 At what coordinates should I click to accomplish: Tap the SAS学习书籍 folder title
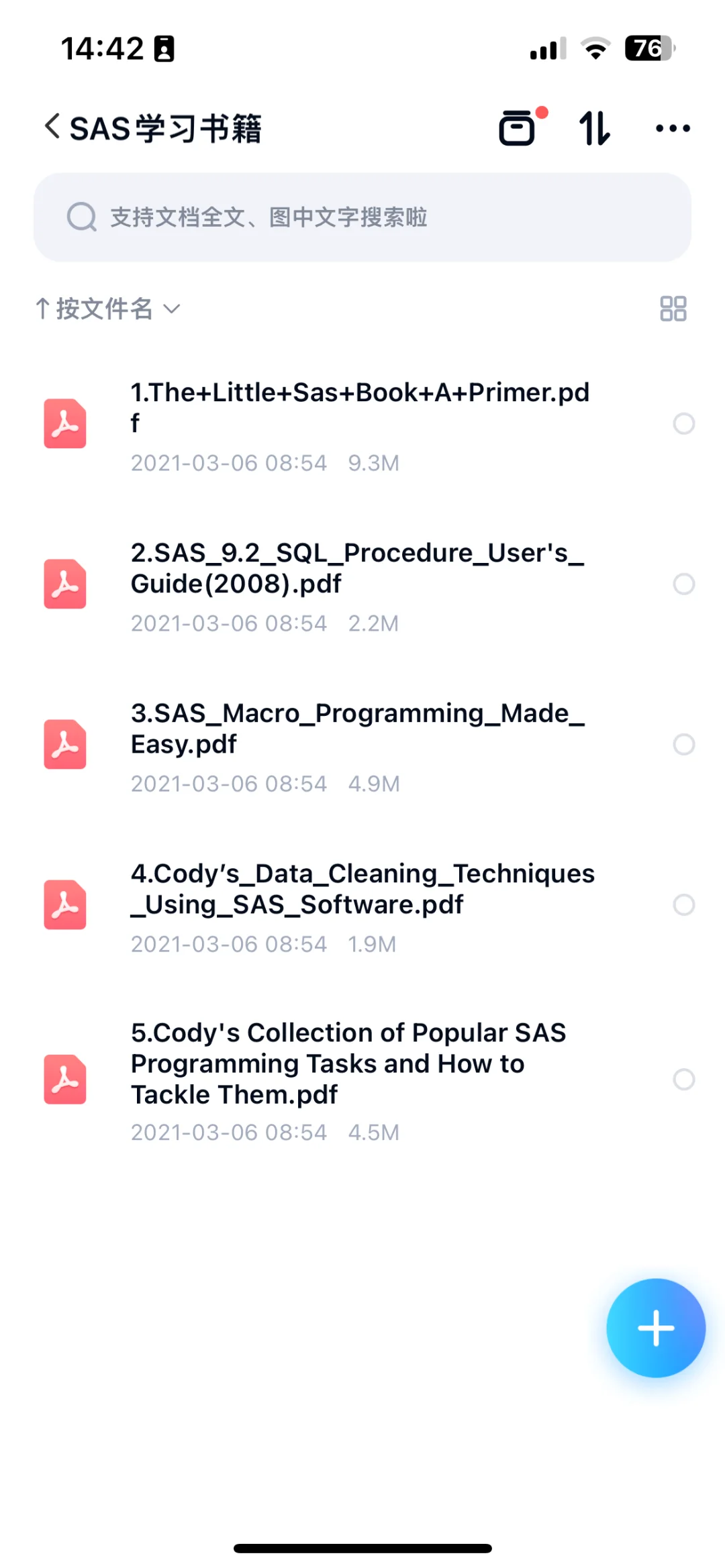point(165,127)
